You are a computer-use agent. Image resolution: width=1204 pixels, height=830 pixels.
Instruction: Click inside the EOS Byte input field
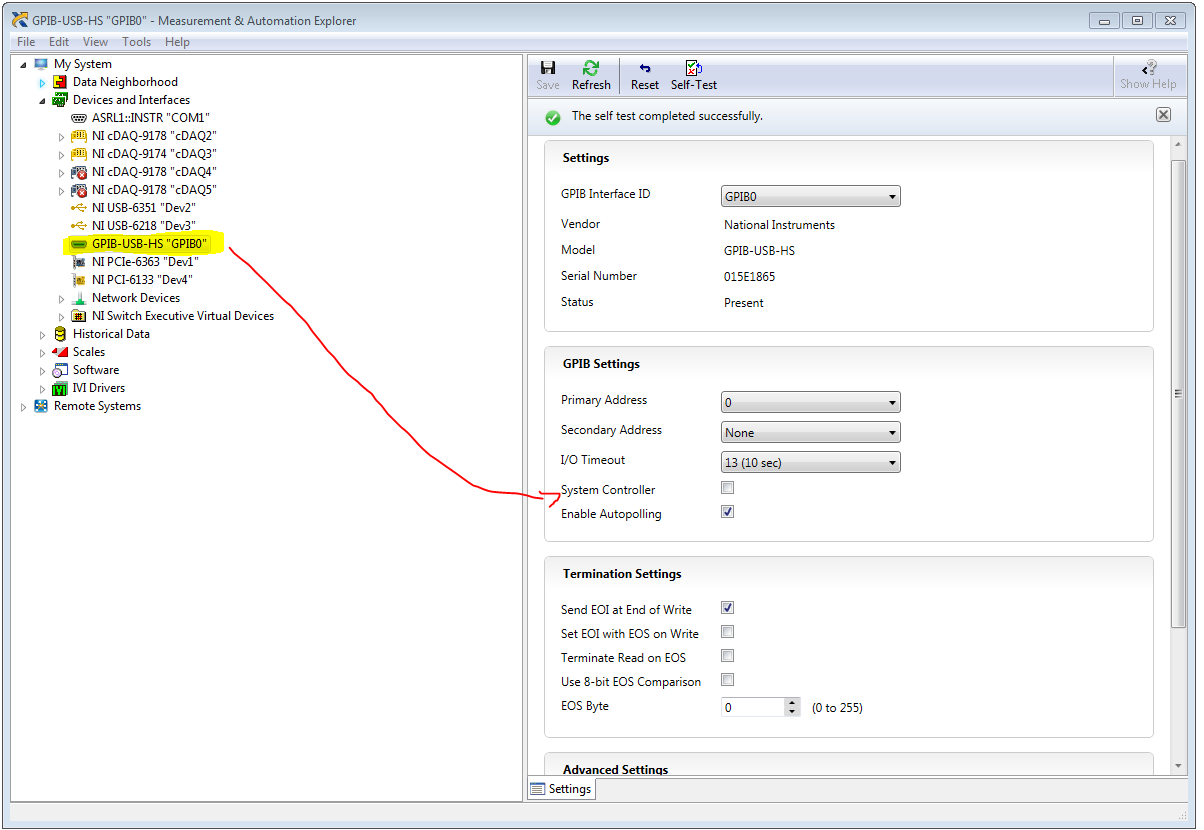[x=752, y=707]
